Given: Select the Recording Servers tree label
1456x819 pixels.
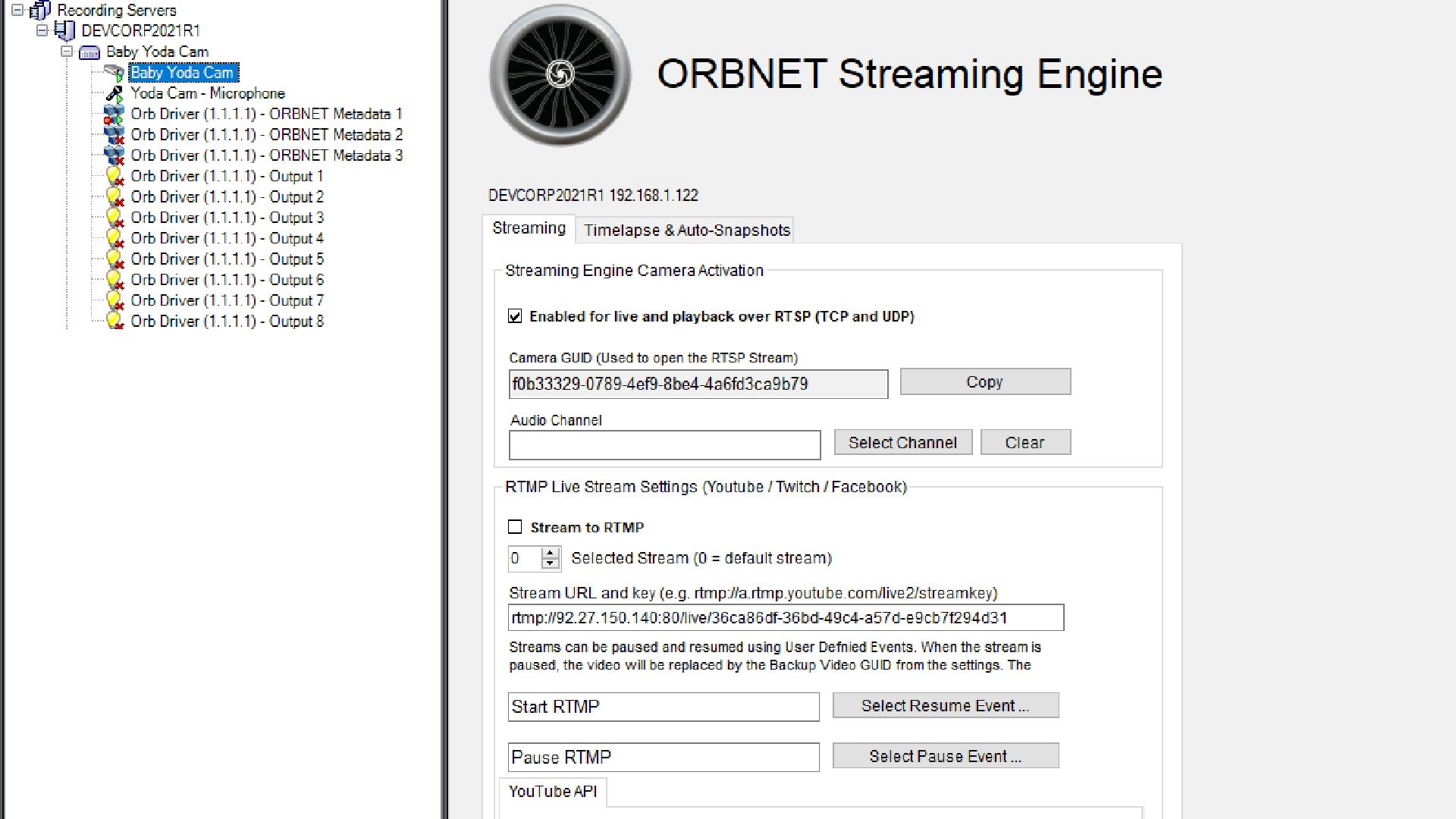Looking at the screenshot, I should click(x=117, y=11).
